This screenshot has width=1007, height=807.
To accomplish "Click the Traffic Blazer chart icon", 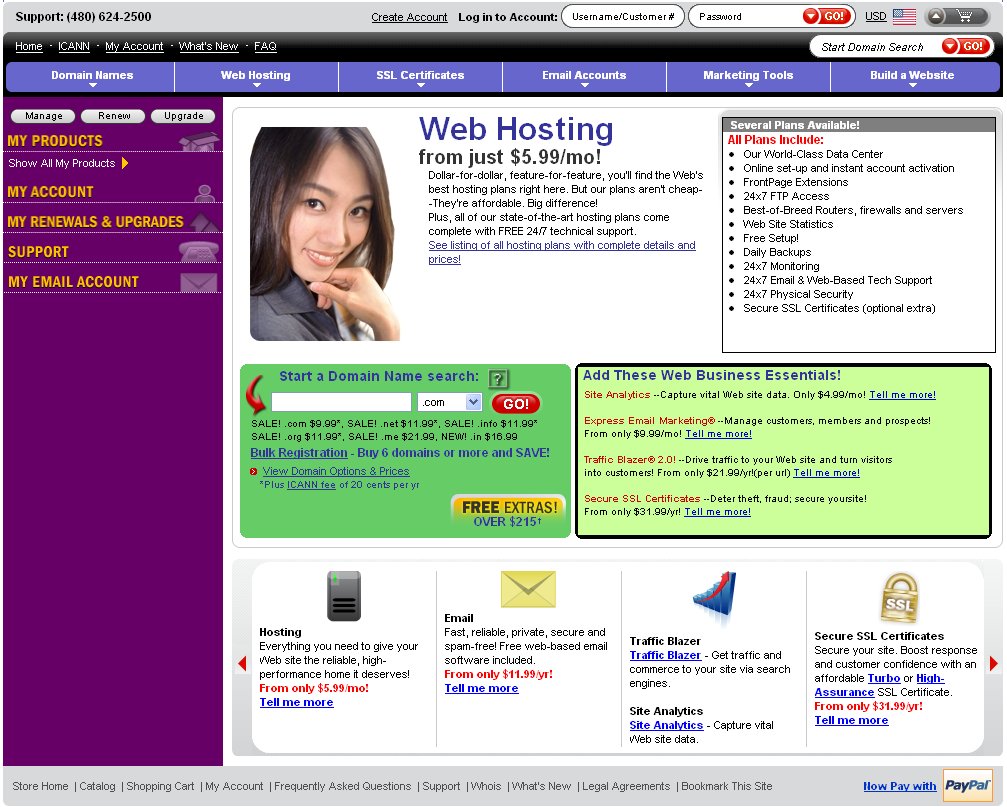I will coord(715,596).
